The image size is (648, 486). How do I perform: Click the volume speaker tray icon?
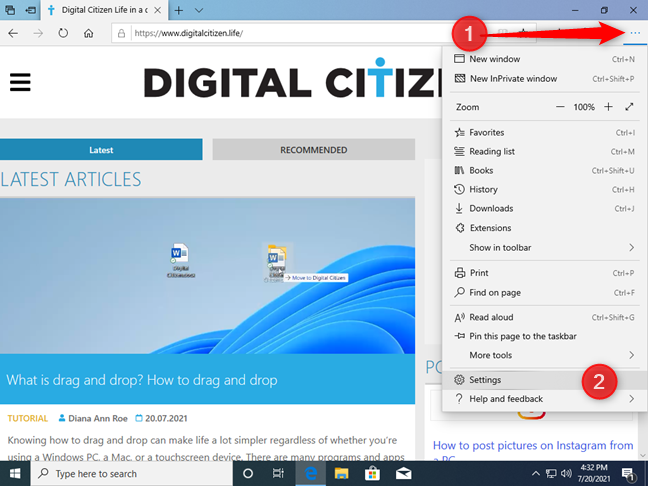pos(567,474)
